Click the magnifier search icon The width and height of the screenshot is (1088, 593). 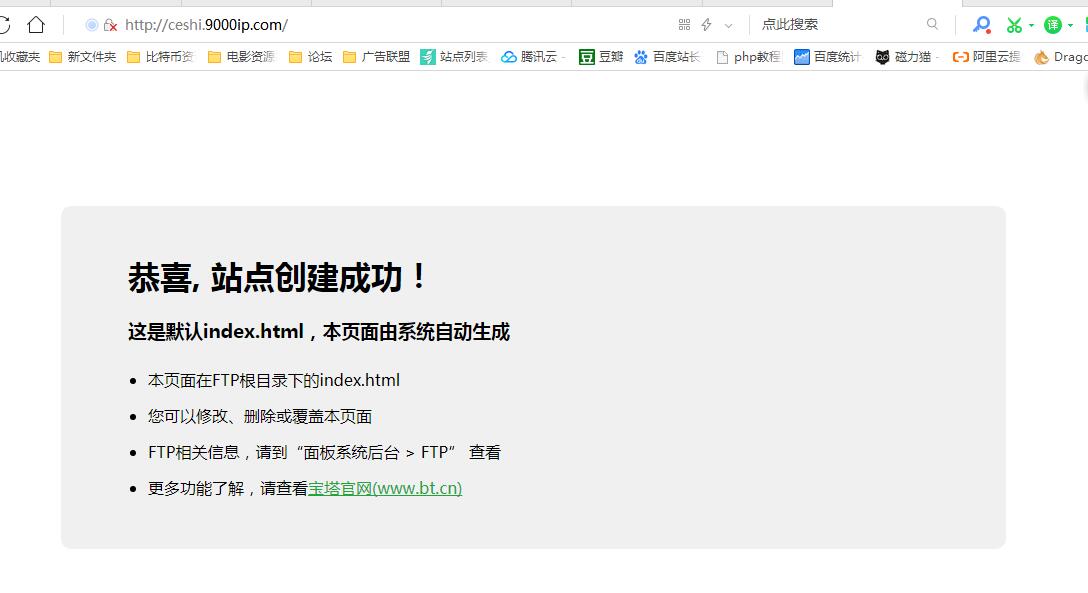(932, 24)
